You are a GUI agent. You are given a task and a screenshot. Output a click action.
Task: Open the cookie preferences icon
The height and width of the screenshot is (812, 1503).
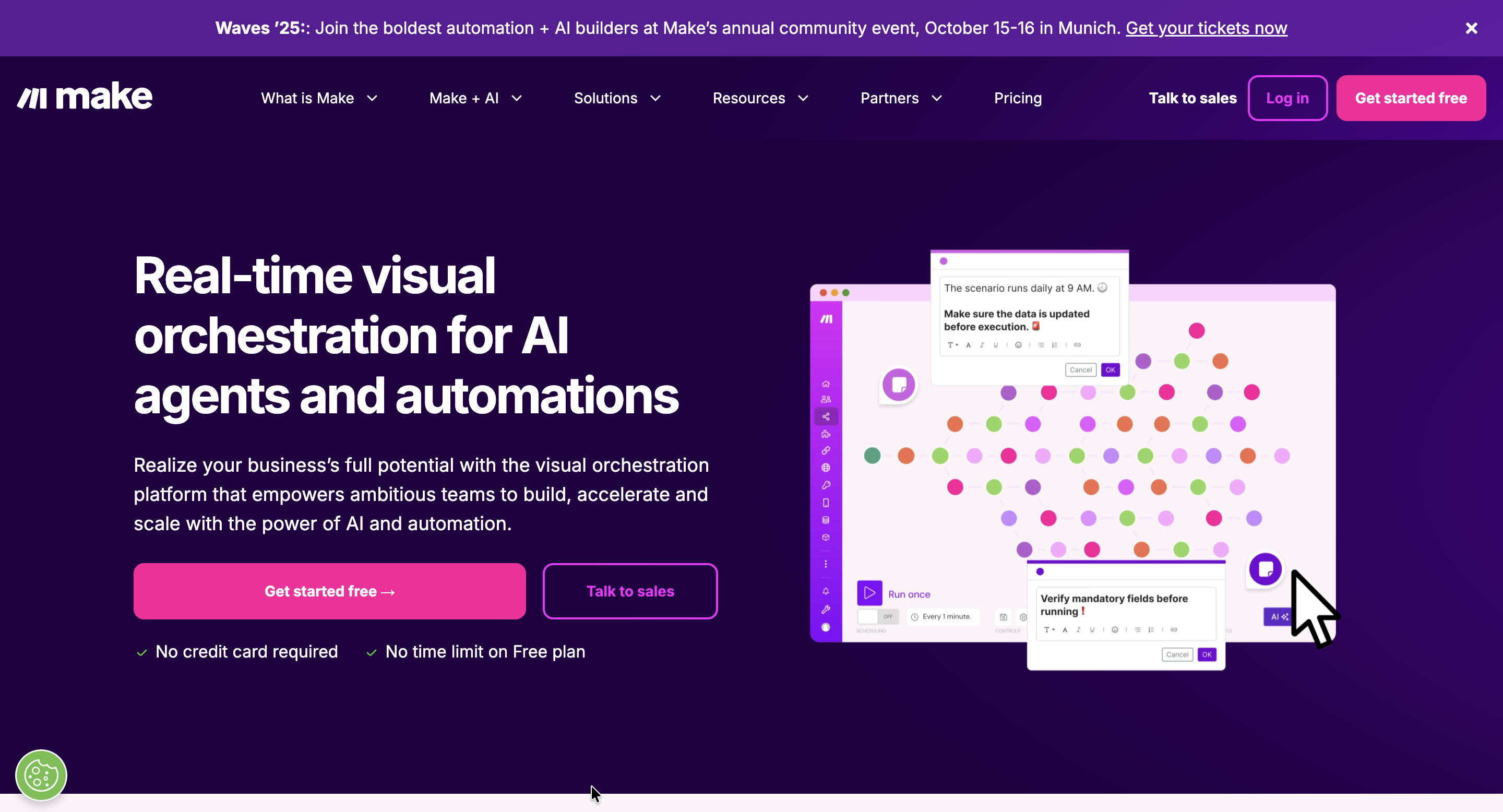(x=41, y=775)
